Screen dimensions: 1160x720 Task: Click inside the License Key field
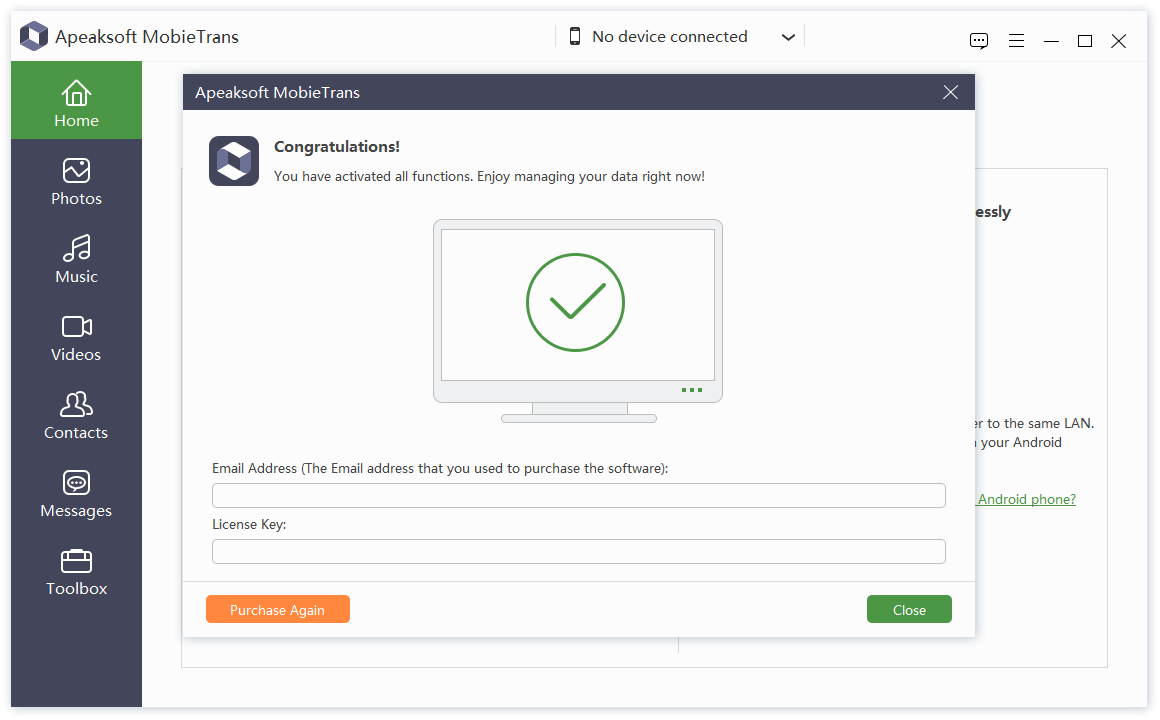578,551
